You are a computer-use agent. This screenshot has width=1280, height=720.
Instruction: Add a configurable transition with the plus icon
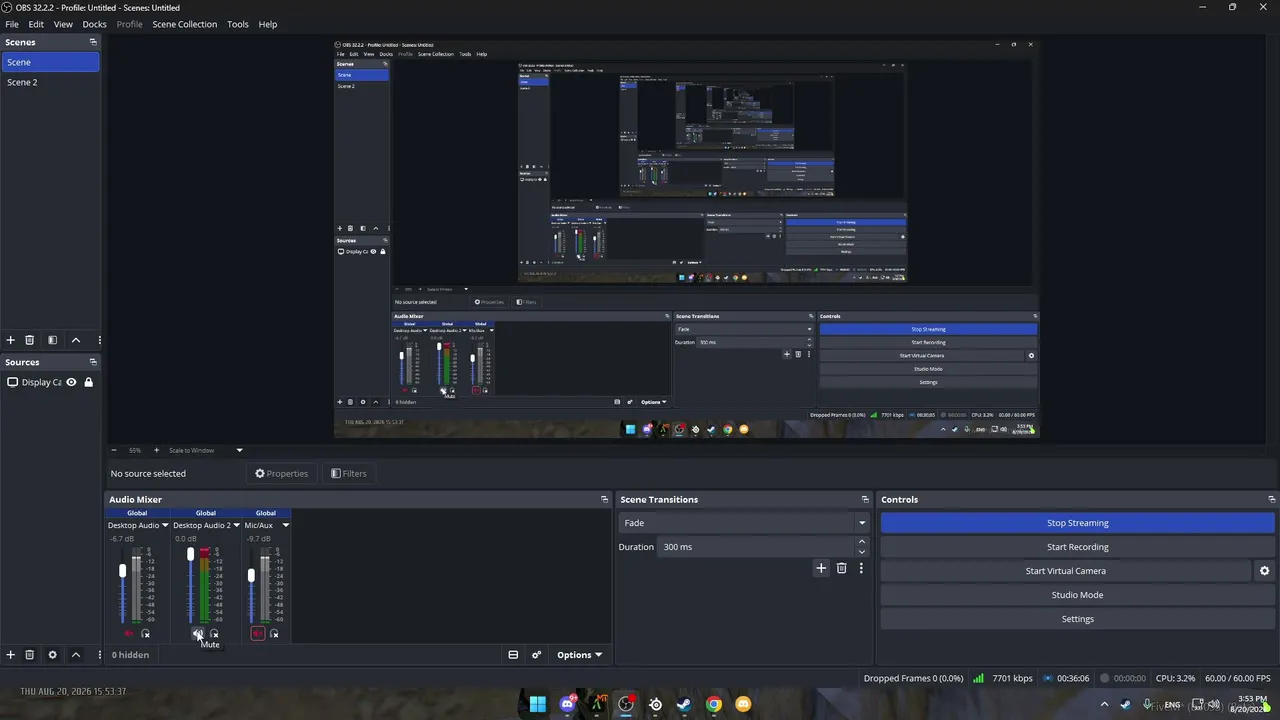tap(821, 568)
